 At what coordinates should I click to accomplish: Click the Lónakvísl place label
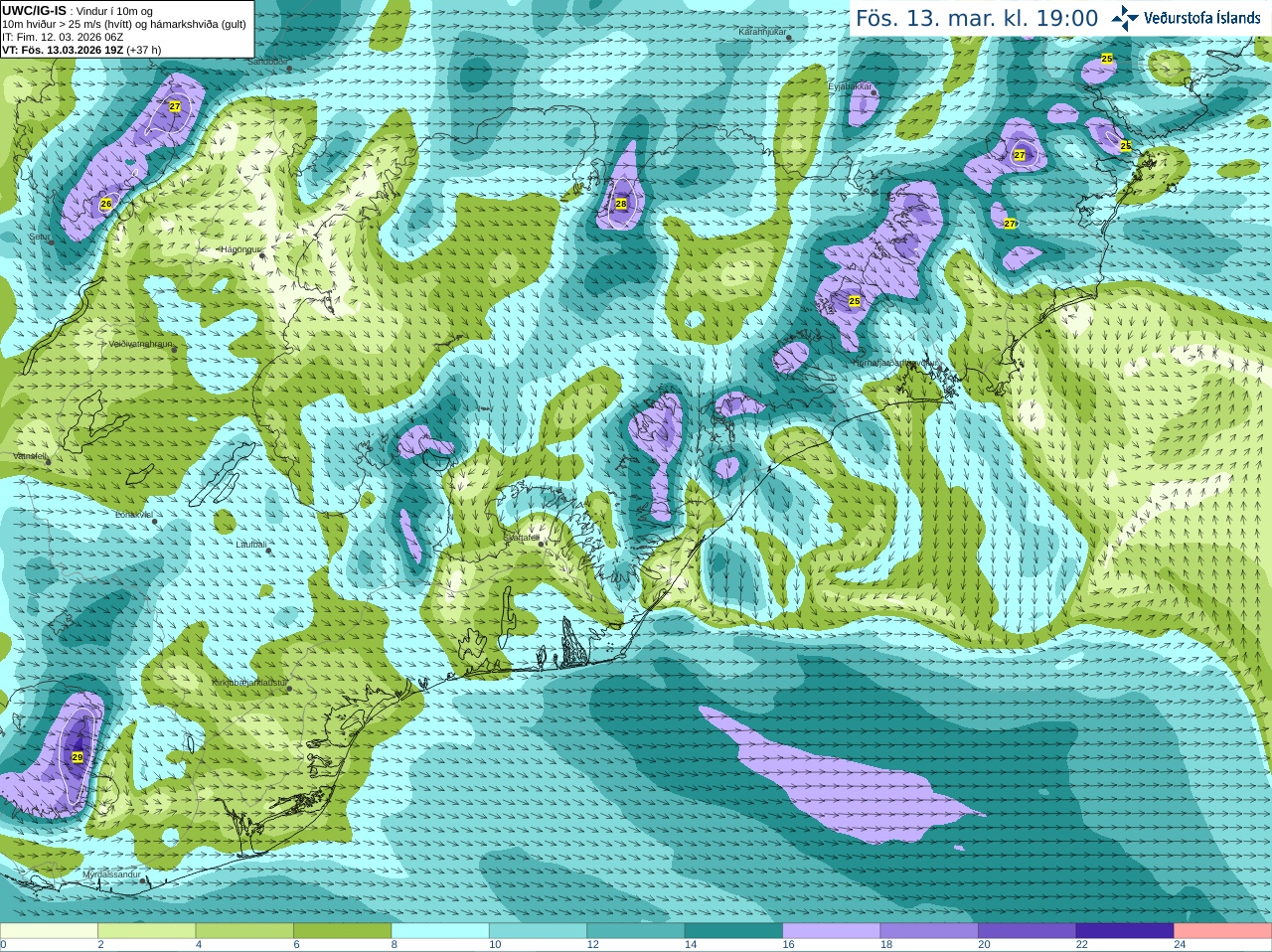click(x=133, y=515)
